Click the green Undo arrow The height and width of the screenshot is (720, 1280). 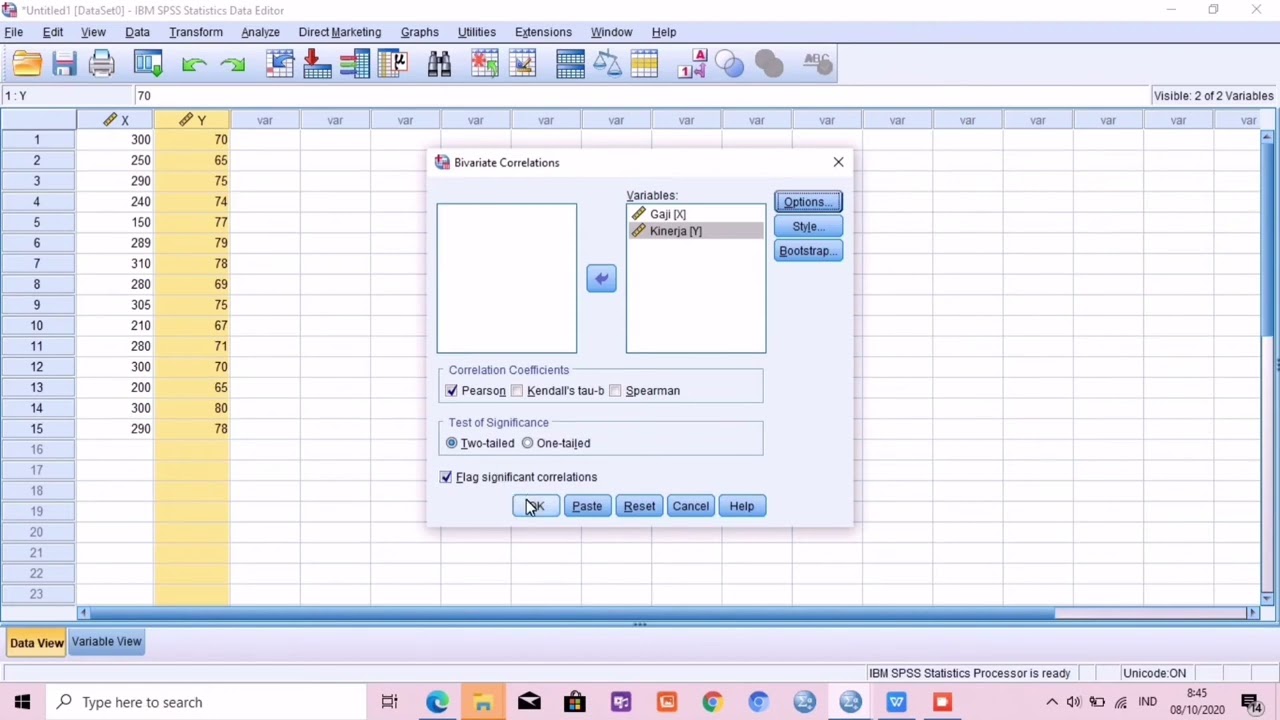pyautogui.click(x=194, y=65)
